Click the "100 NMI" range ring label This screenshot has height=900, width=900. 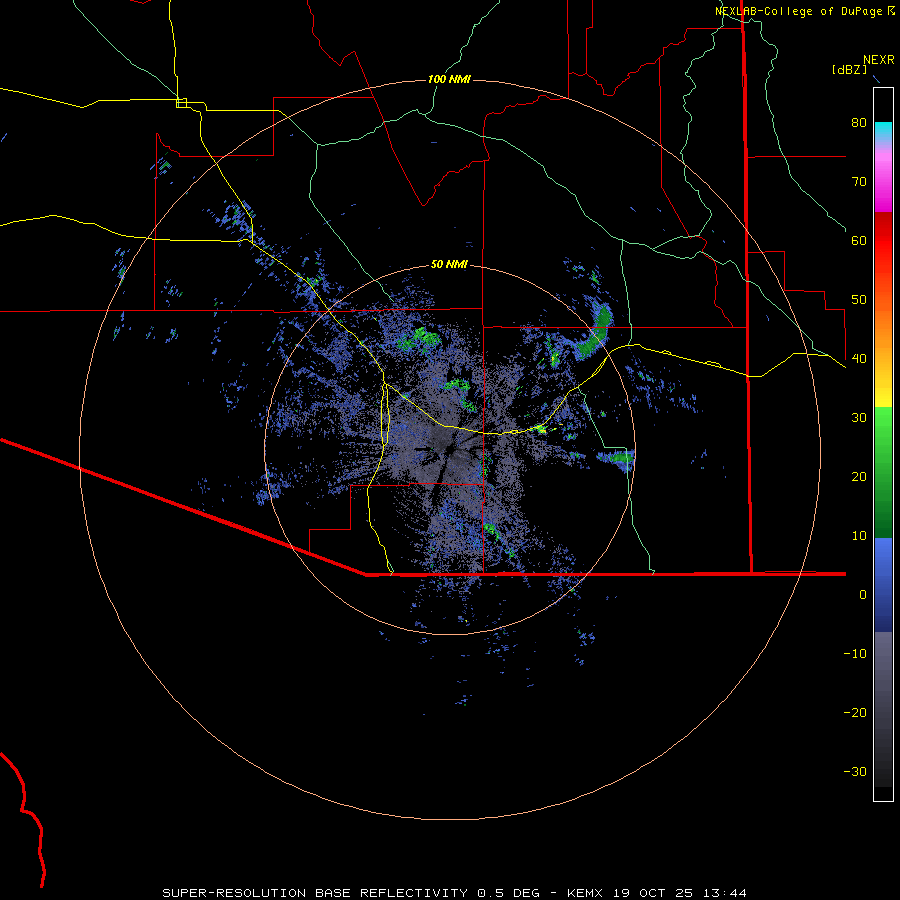449,79
